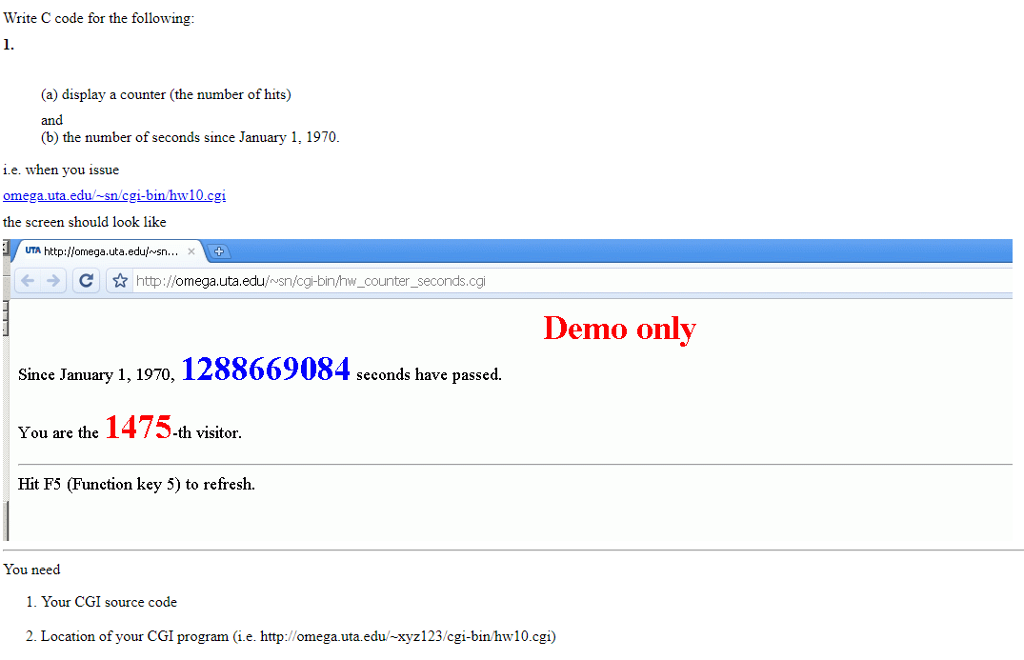1024x660 pixels.
Task: Click the UTA favicon on the browser tab
Action: [31, 251]
